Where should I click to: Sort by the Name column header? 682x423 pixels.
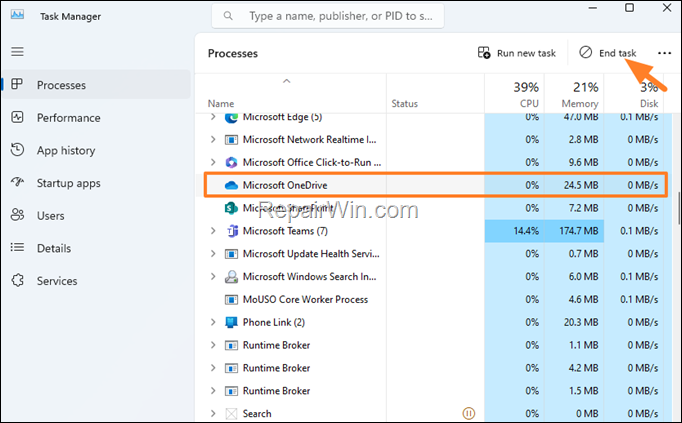(291, 93)
